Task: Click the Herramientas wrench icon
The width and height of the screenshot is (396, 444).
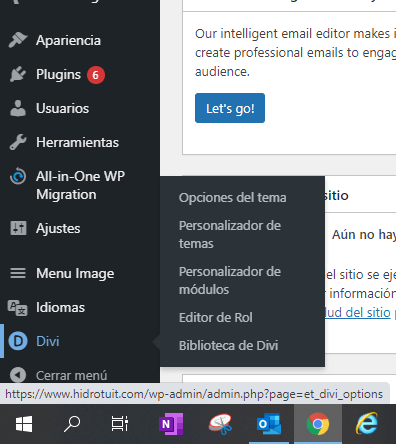Action: (18, 142)
